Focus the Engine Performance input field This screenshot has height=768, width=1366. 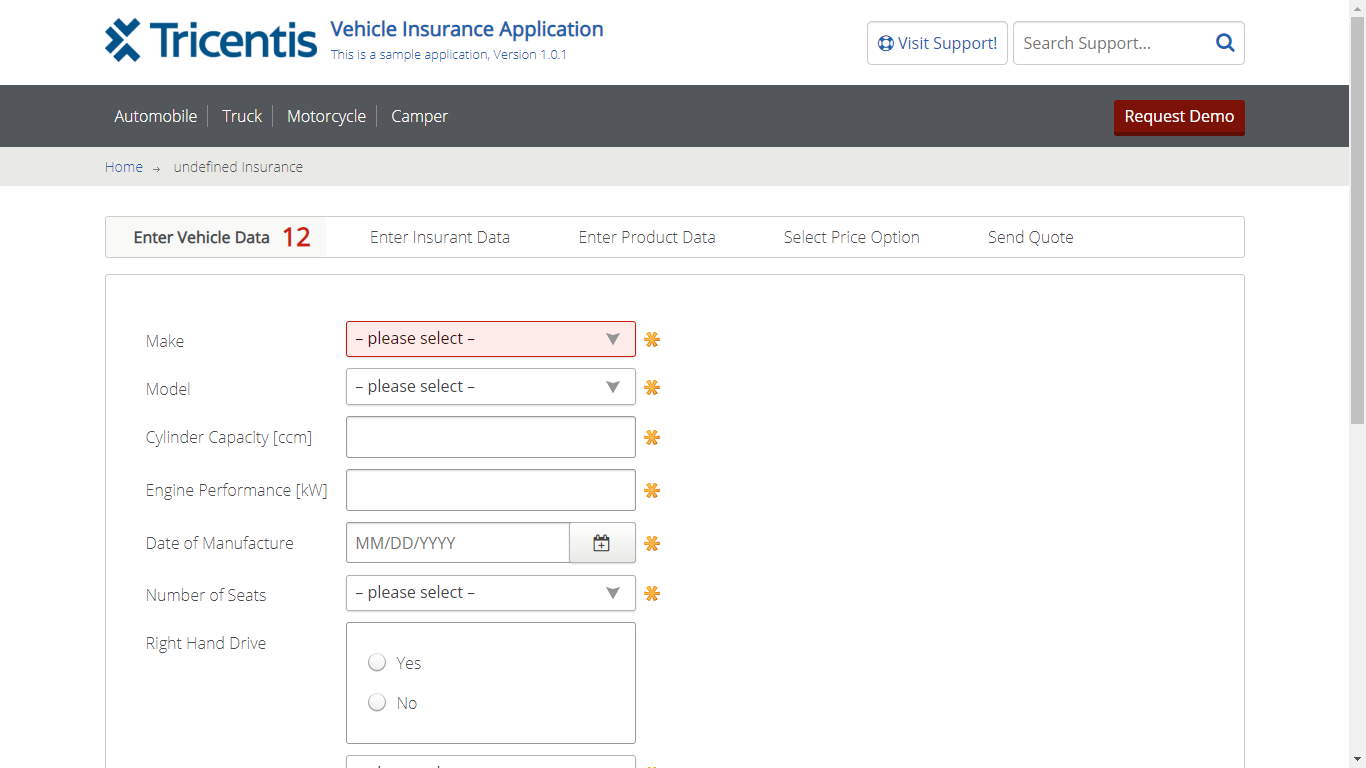pos(491,490)
